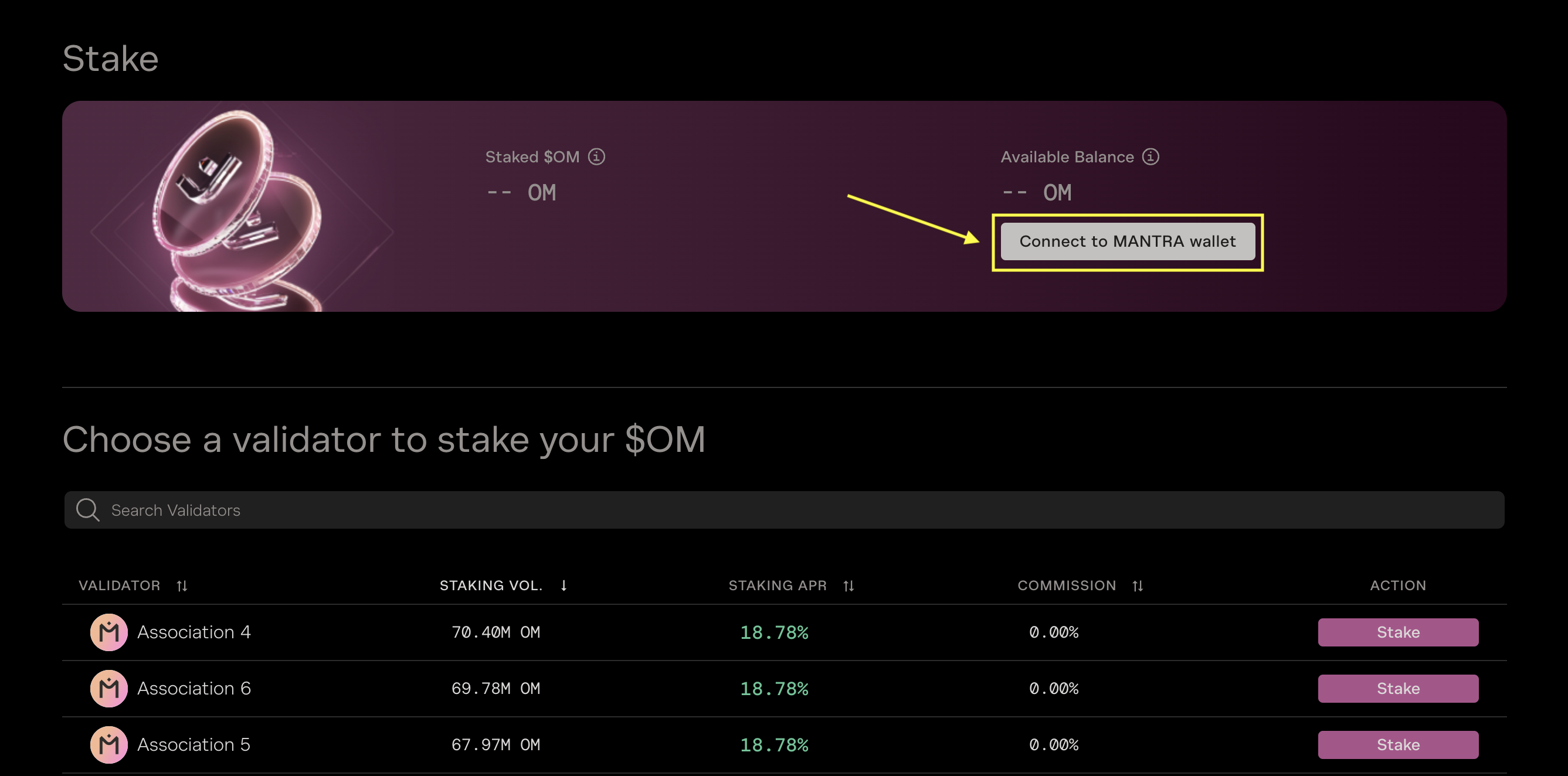This screenshot has width=1568, height=776.
Task: Click the Staked $OM info icon
Action: (x=596, y=156)
